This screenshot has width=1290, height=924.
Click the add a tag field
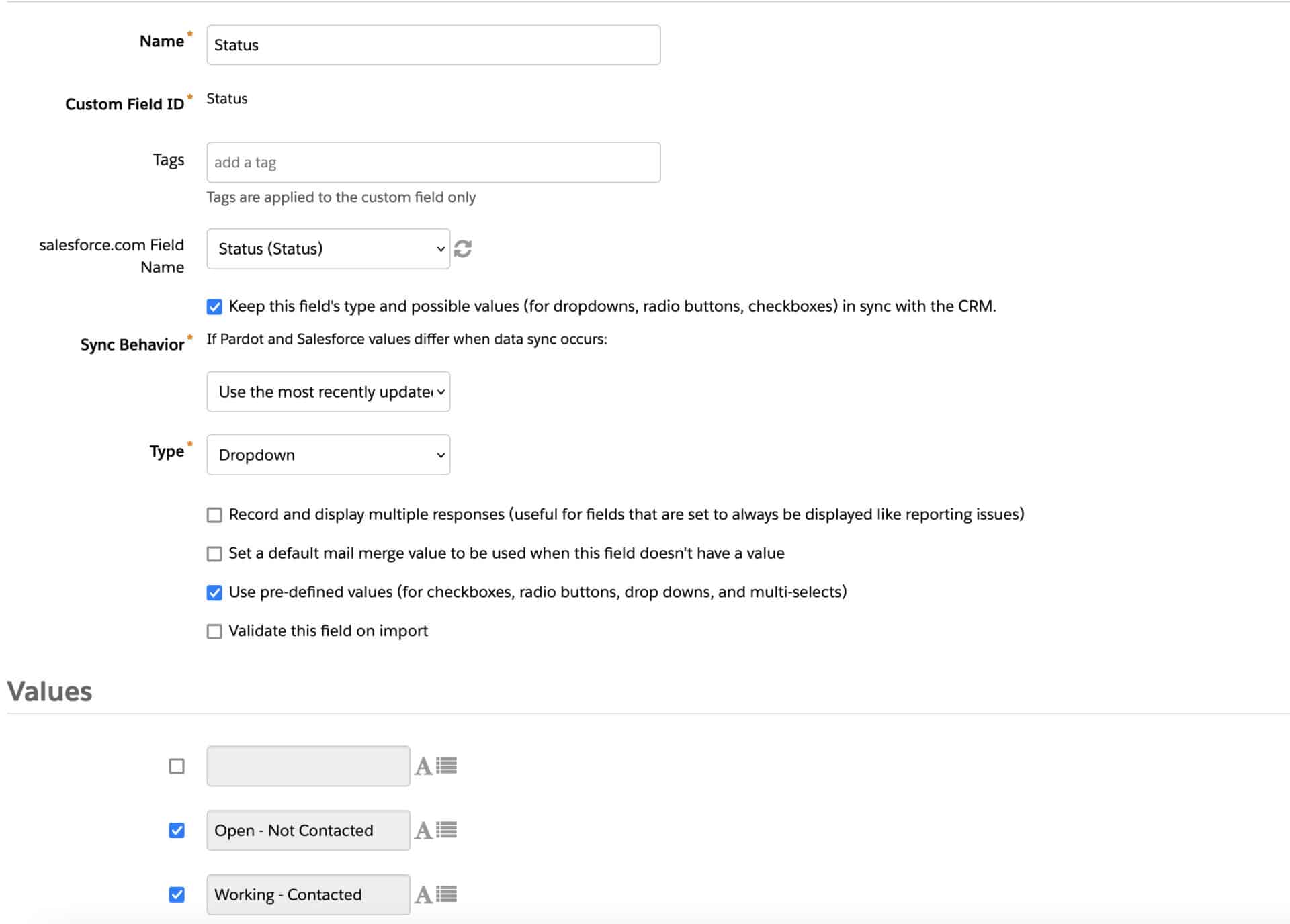click(433, 162)
